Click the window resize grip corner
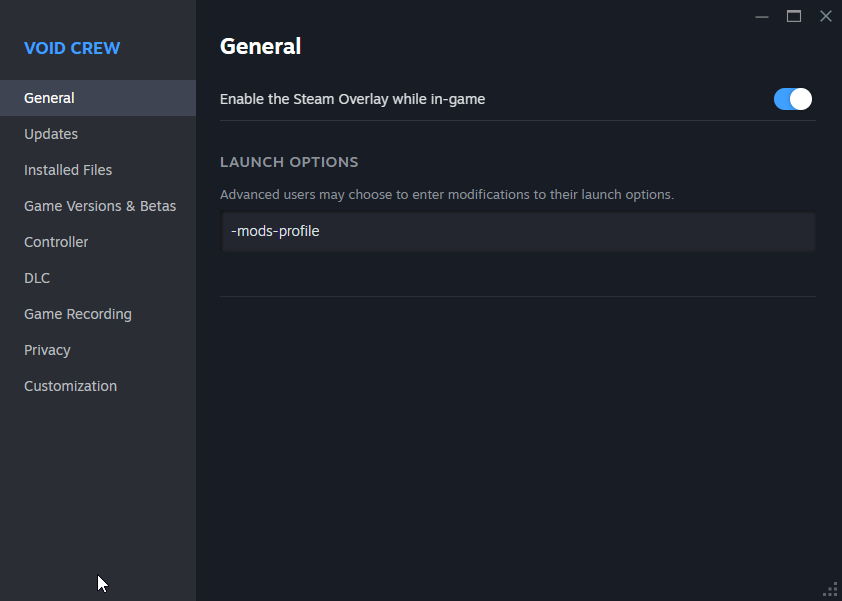The width and height of the screenshot is (842, 601). (x=831, y=590)
